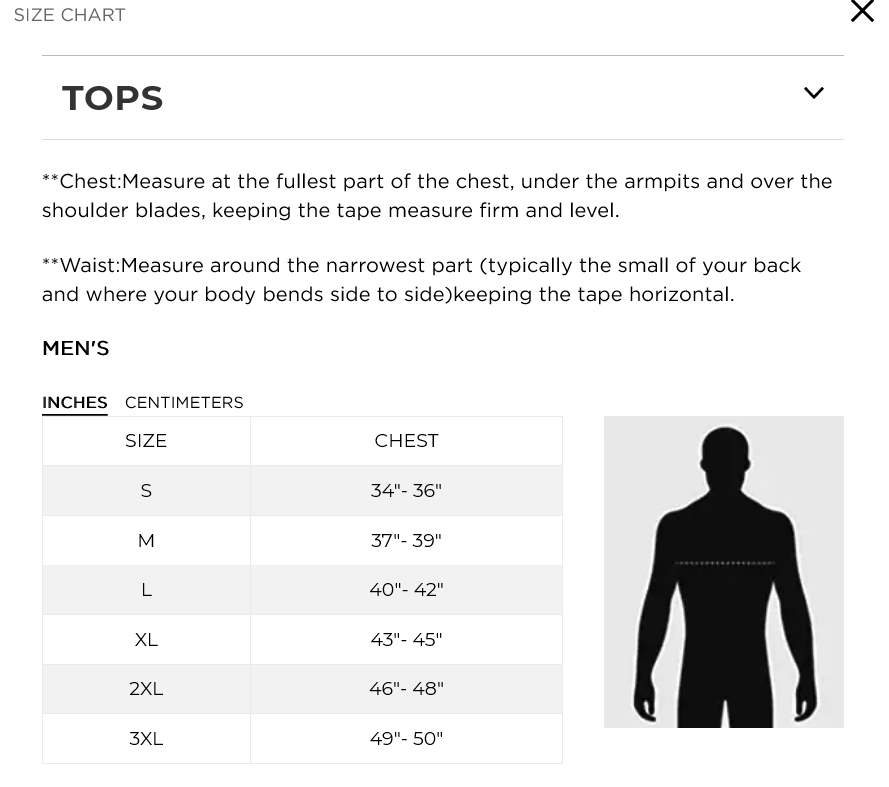Collapse the TOPS section chevron
The width and height of the screenshot is (889, 787).
coord(814,93)
